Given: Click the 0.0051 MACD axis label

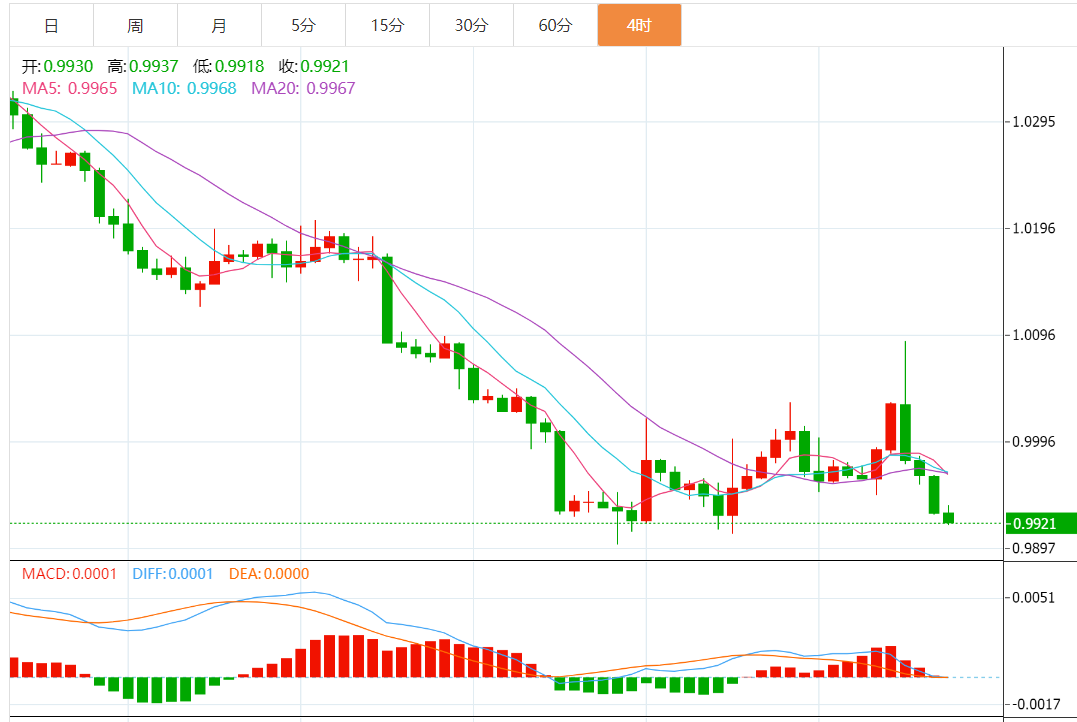Looking at the screenshot, I should pyautogui.click(x=1034, y=598).
